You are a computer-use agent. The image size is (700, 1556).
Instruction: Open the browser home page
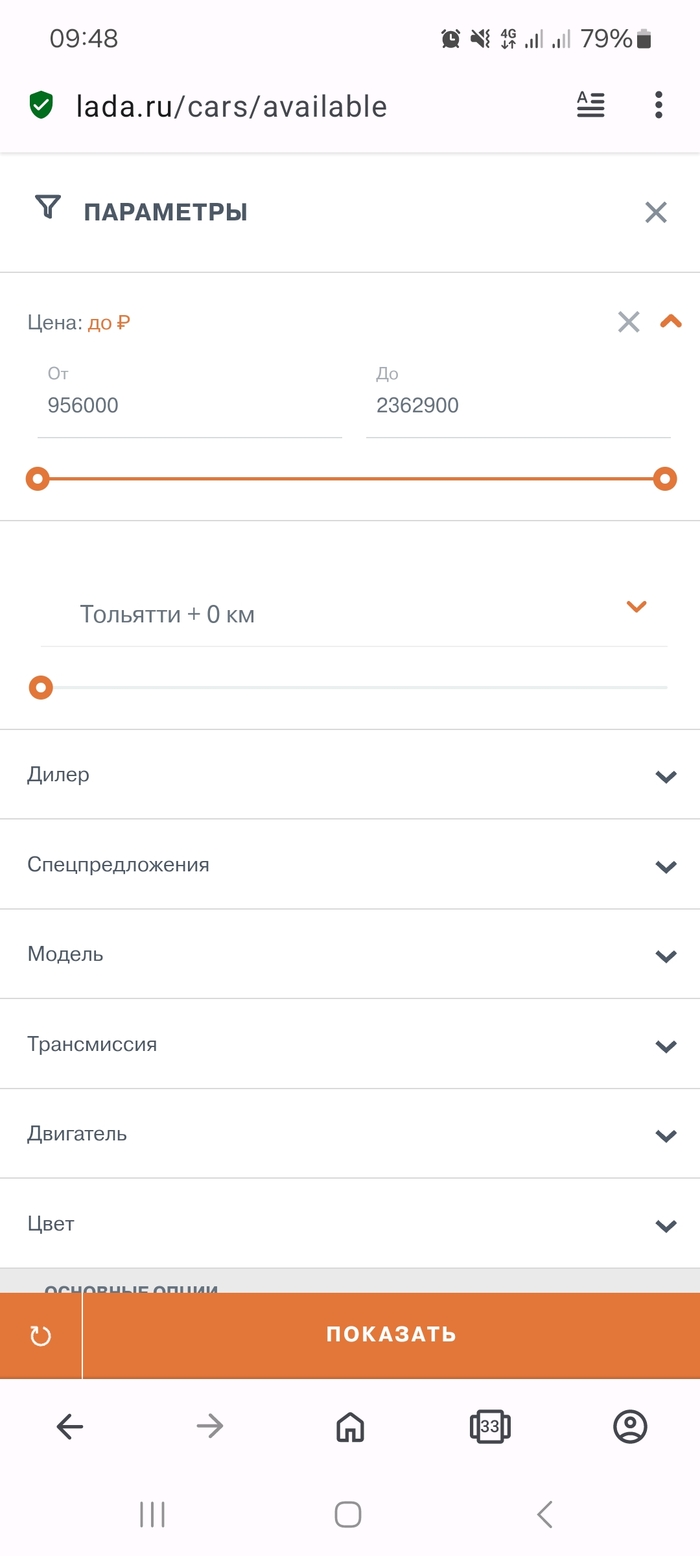[350, 1426]
